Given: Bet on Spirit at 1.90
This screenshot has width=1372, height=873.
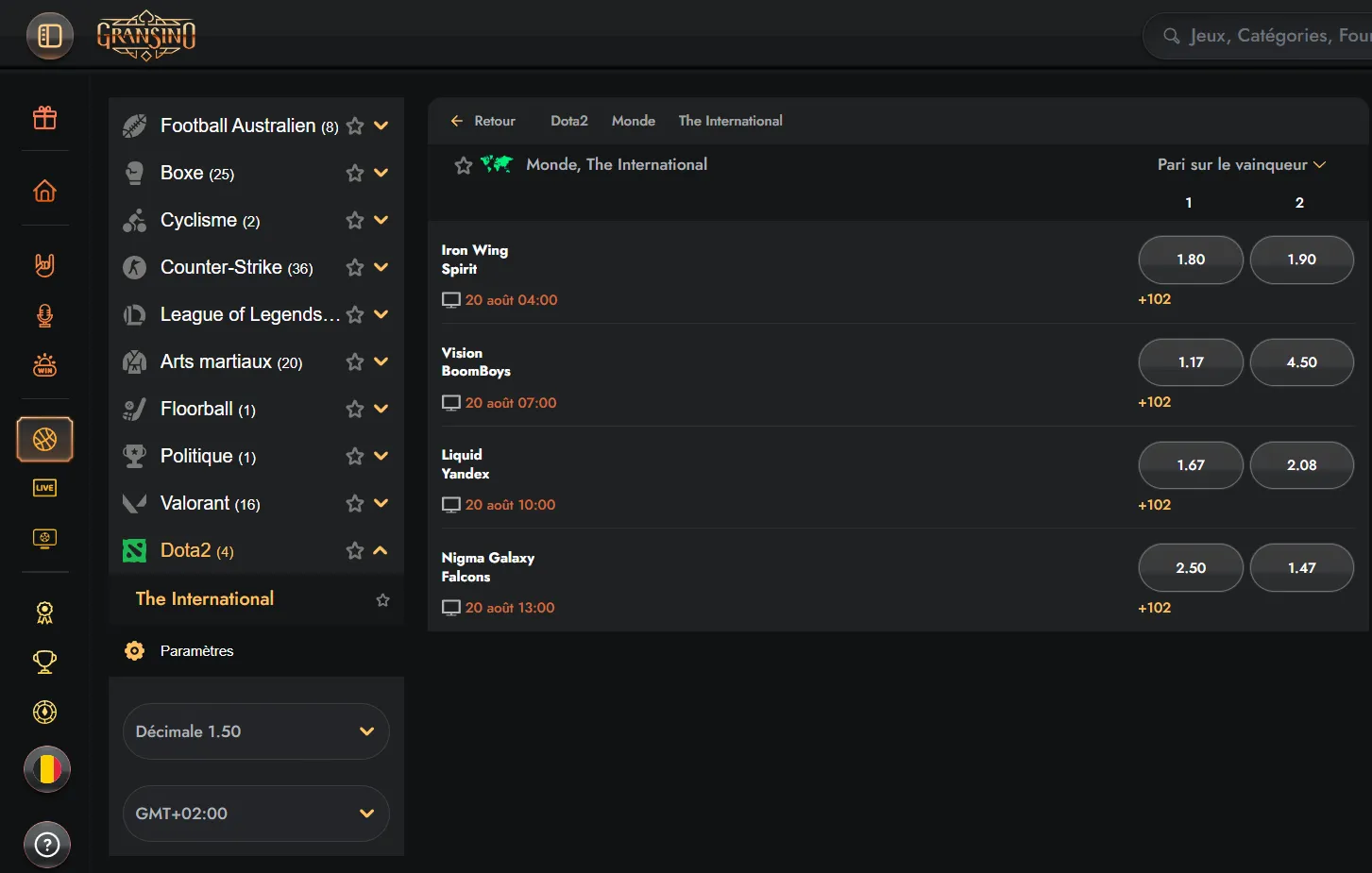Looking at the screenshot, I should pos(1302,260).
